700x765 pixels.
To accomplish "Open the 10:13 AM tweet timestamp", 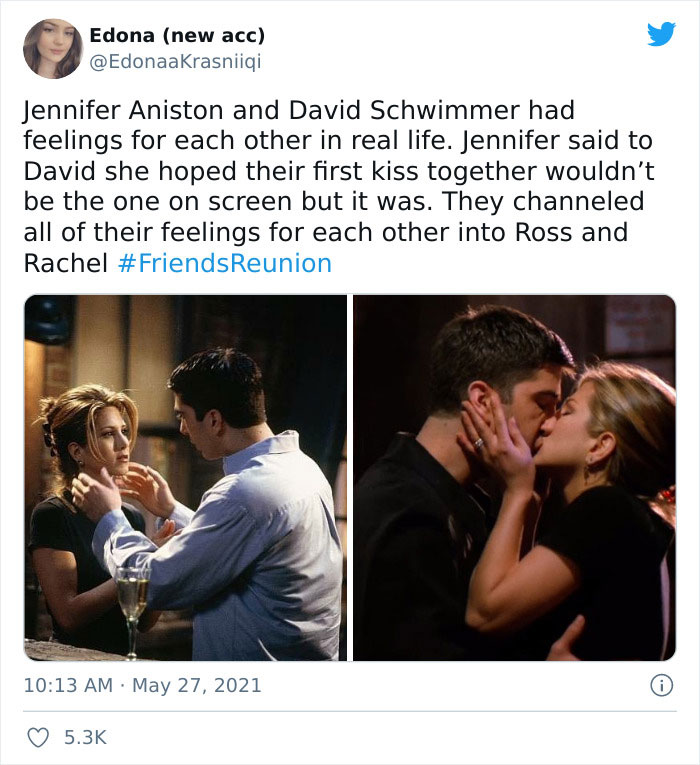I will (68, 685).
